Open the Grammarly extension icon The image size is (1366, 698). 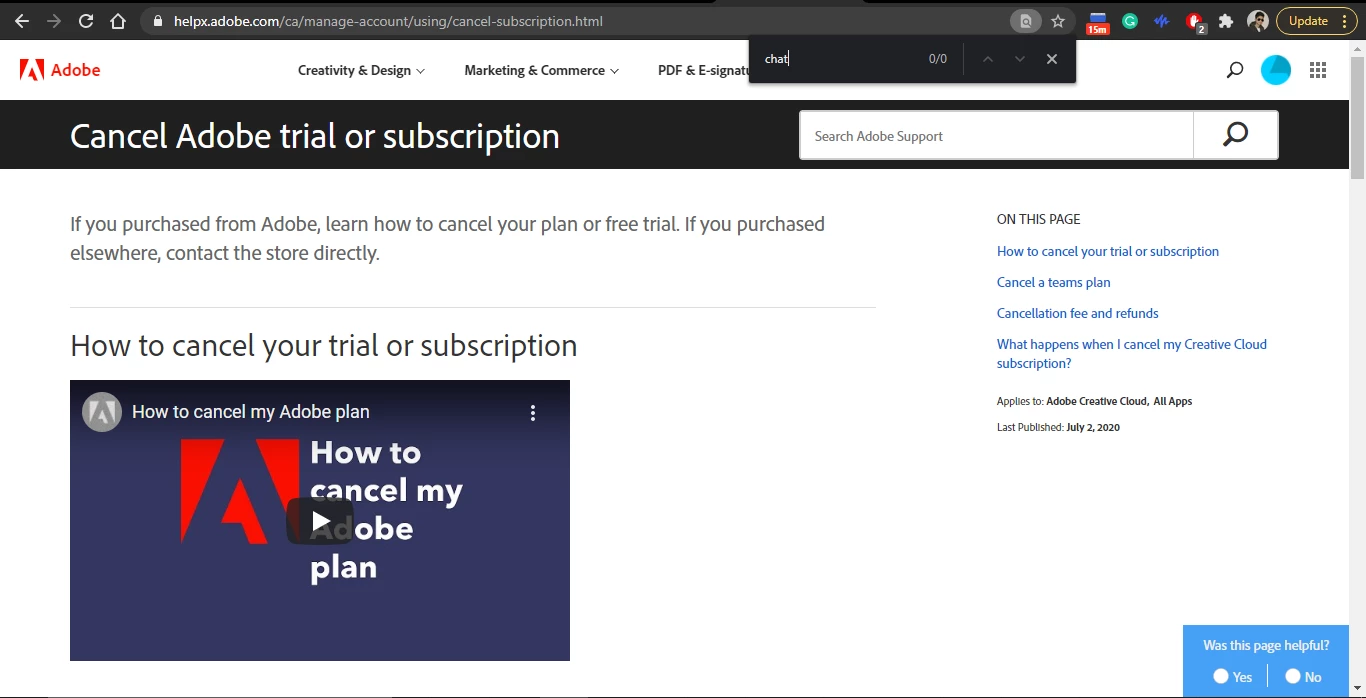(1130, 21)
